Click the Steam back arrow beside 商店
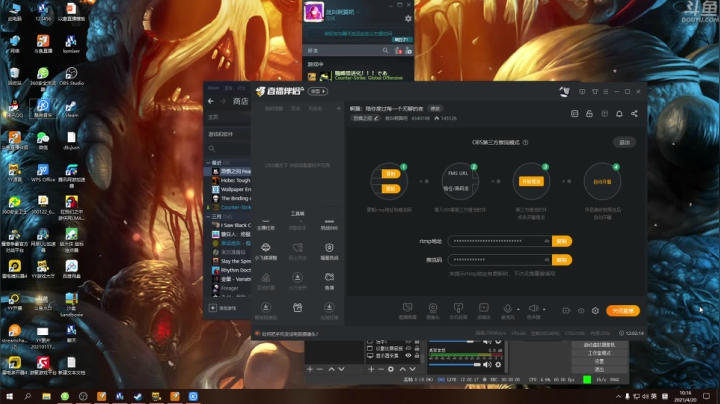 (x=211, y=101)
